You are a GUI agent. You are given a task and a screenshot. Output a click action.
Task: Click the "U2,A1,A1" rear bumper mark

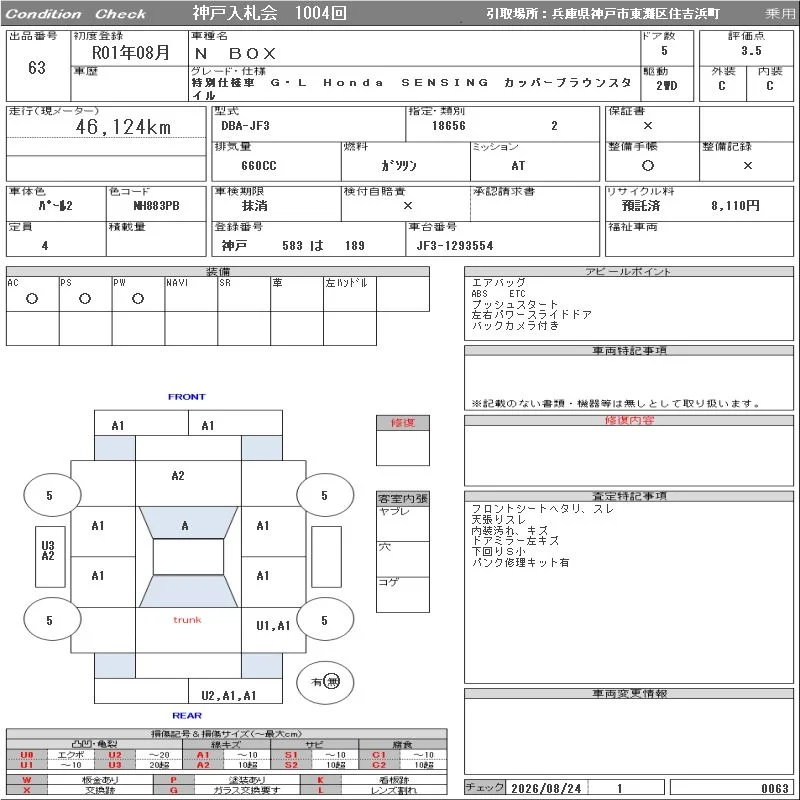[x=229, y=695]
